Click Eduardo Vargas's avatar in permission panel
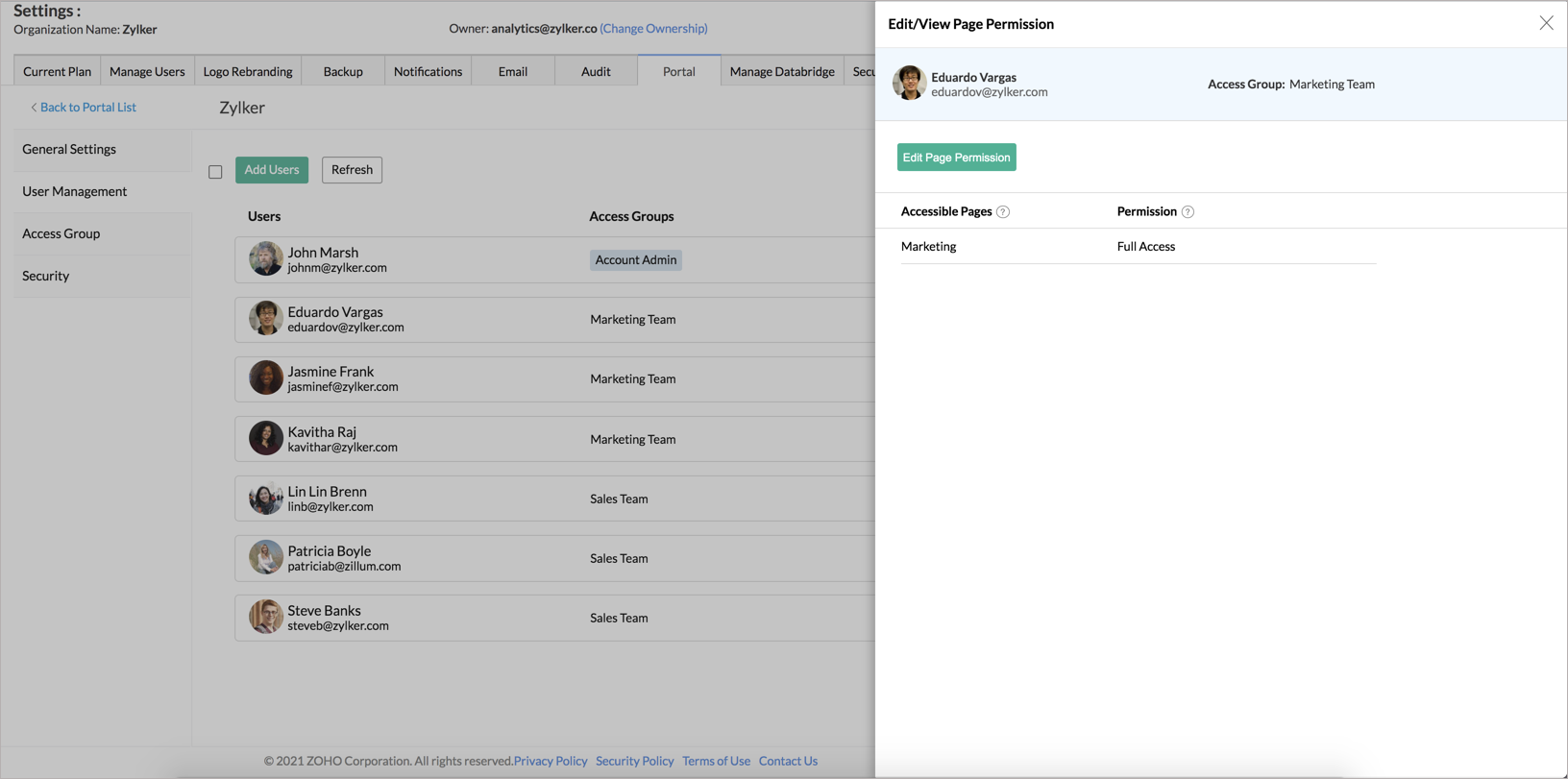Viewport: 1568px width, 779px height. point(909,84)
